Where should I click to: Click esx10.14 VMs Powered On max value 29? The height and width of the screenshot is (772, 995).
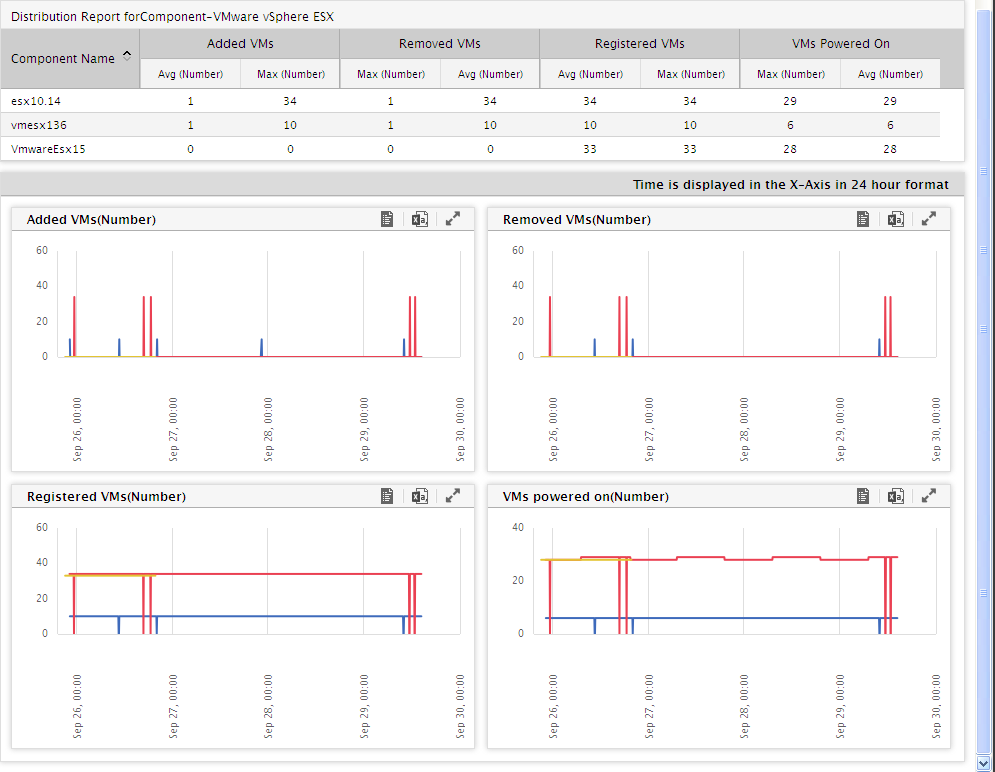point(790,101)
